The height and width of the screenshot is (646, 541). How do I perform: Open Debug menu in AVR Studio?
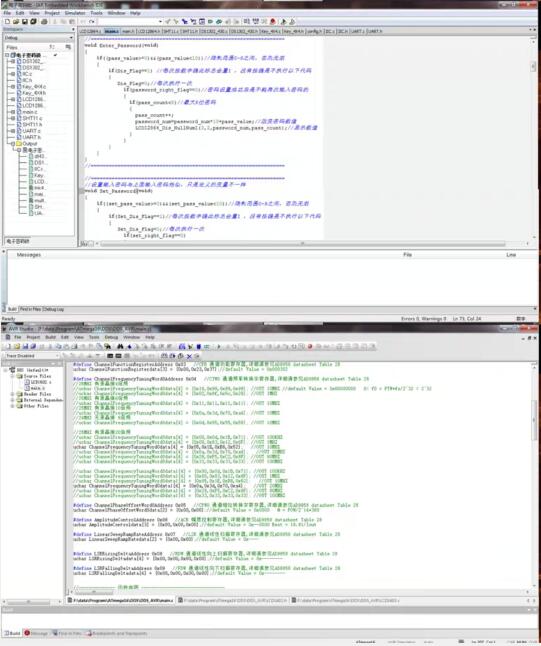pyautogui.click(x=111, y=337)
